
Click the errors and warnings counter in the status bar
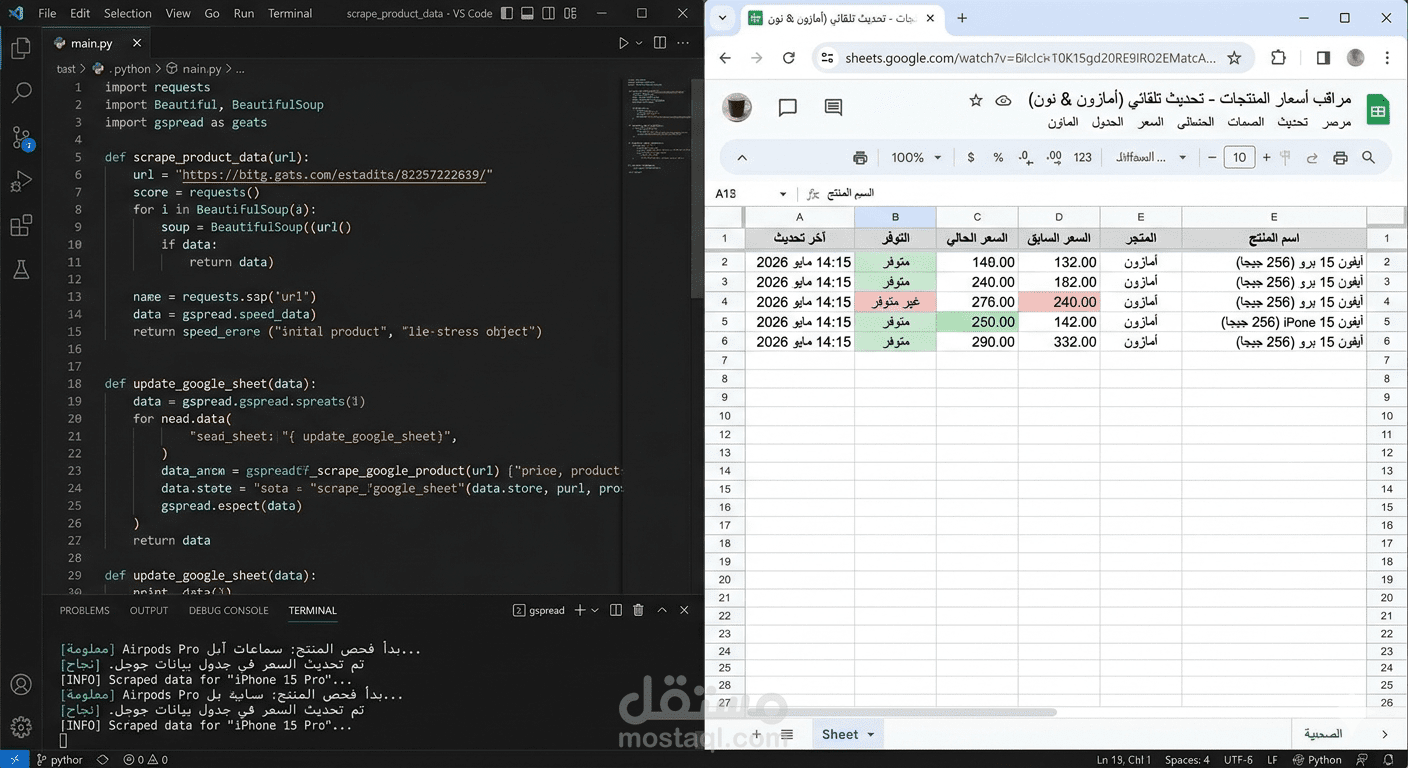pyautogui.click(x=146, y=759)
